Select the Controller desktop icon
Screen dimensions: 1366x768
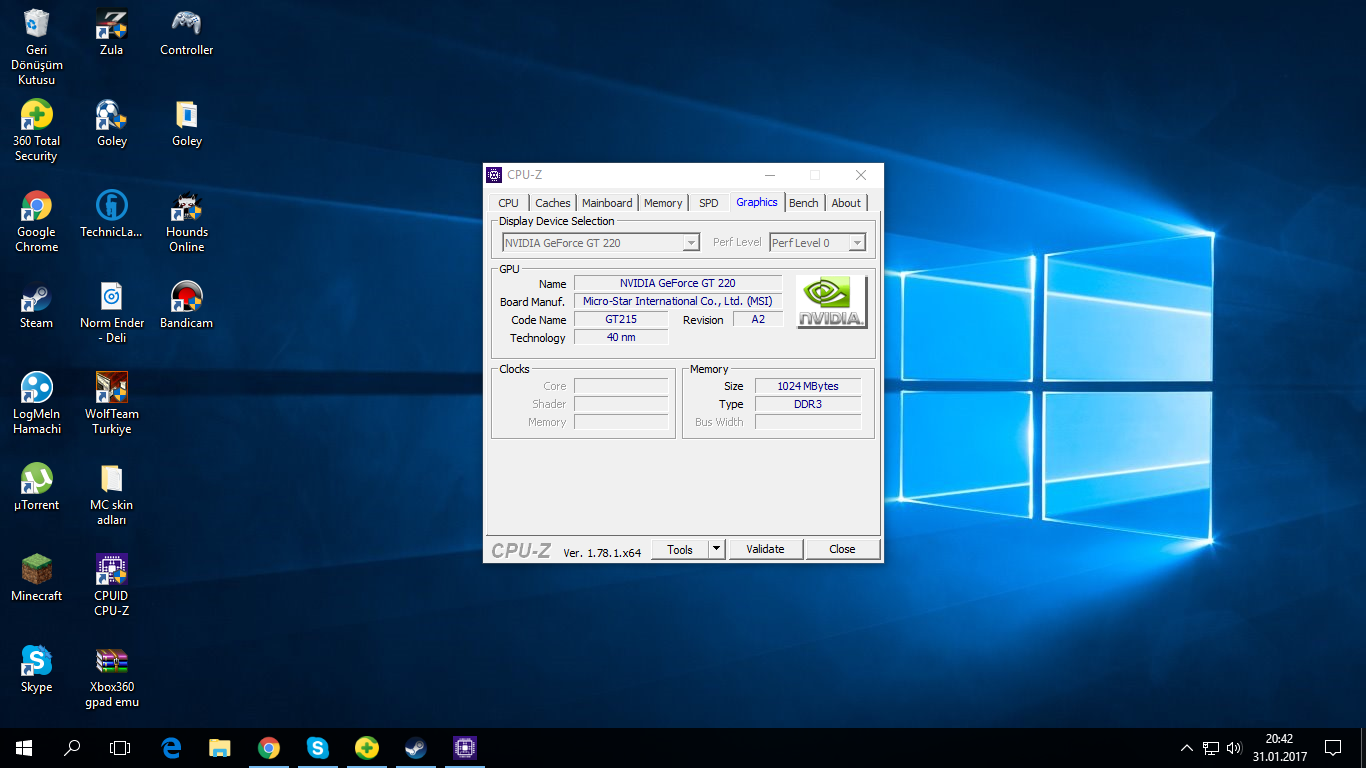[x=187, y=33]
